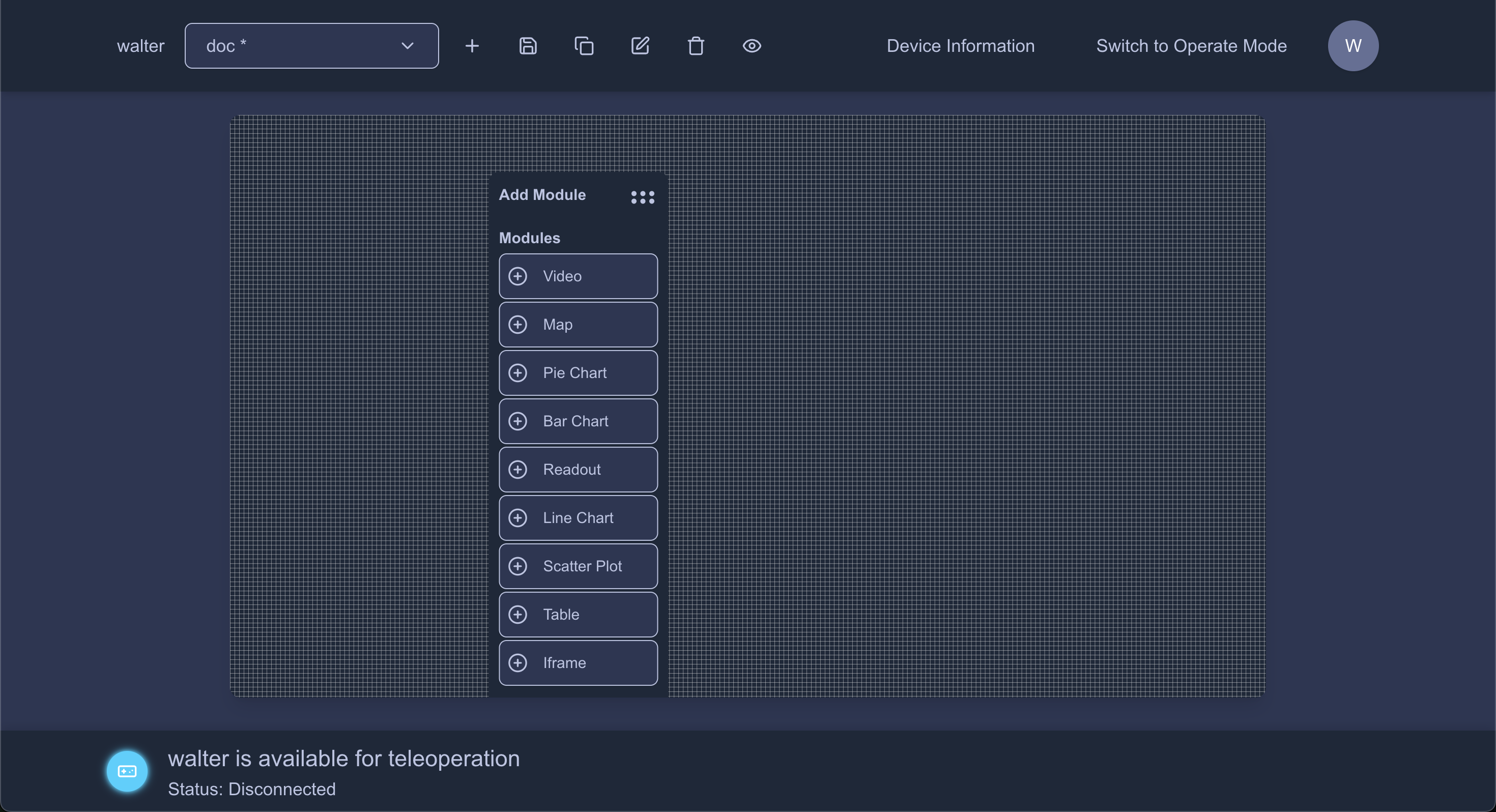Open the W user avatar menu
Viewport: 1496px width, 812px height.
pos(1353,46)
